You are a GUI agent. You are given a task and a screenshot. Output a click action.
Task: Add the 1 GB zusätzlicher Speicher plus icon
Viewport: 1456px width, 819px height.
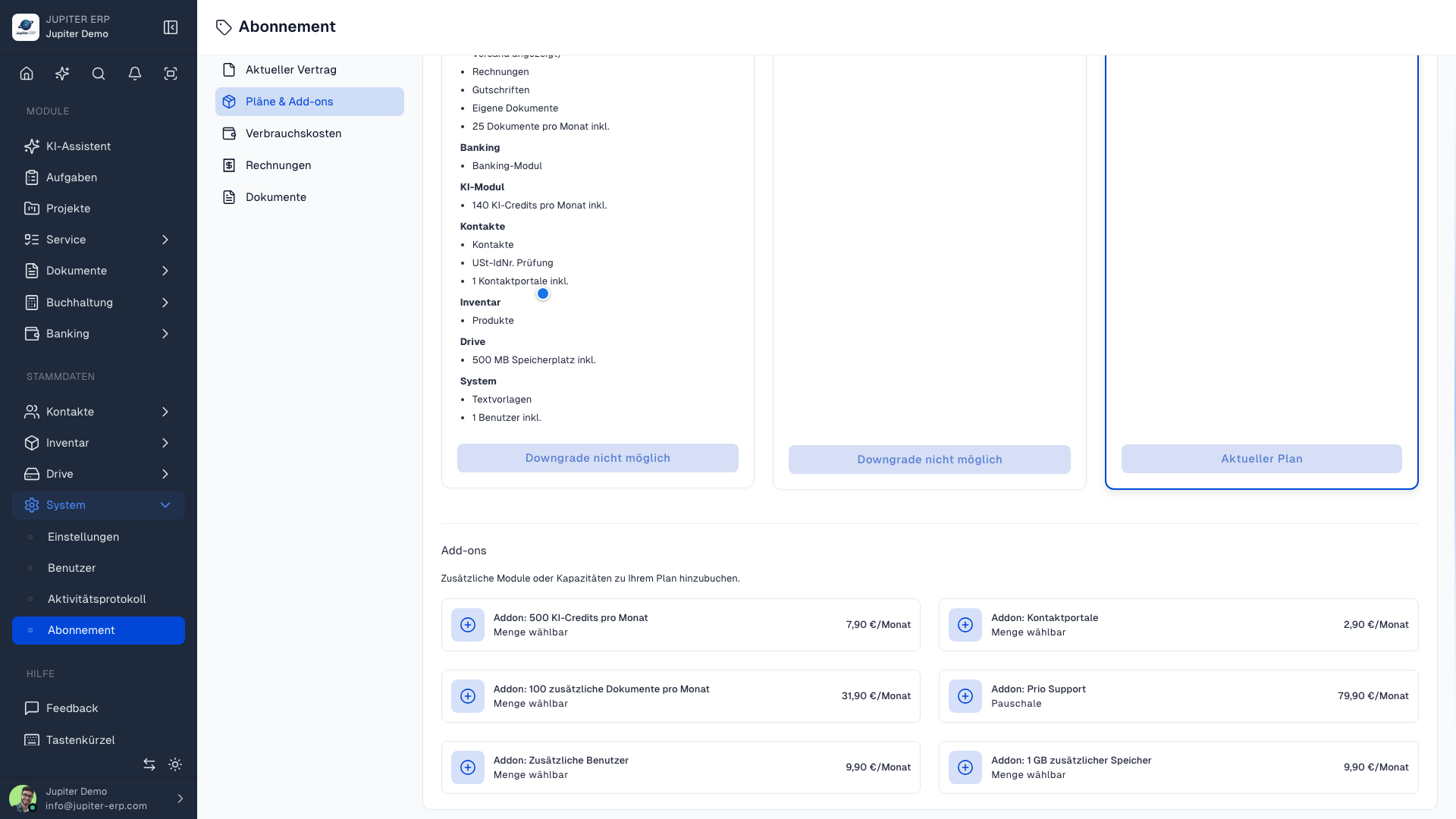pos(965,767)
